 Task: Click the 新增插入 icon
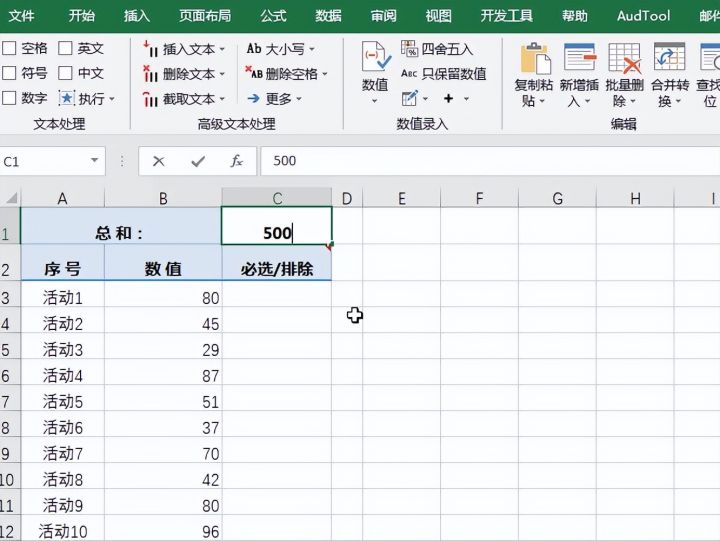click(x=579, y=57)
